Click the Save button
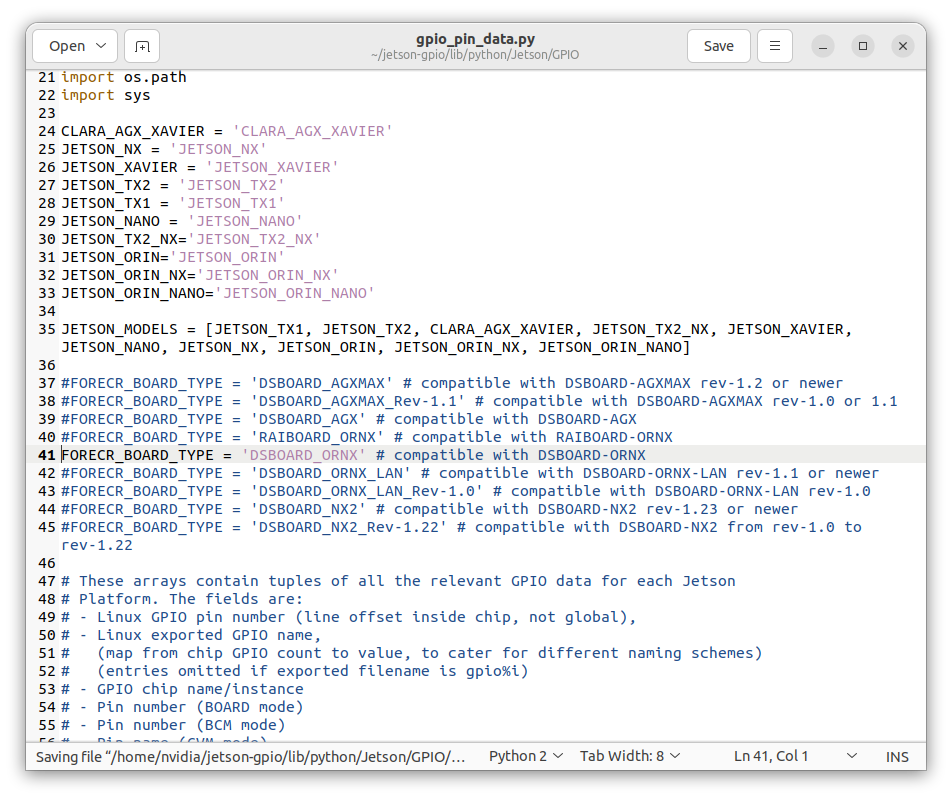The height and width of the screenshot is (799, 952). point(718,45)
